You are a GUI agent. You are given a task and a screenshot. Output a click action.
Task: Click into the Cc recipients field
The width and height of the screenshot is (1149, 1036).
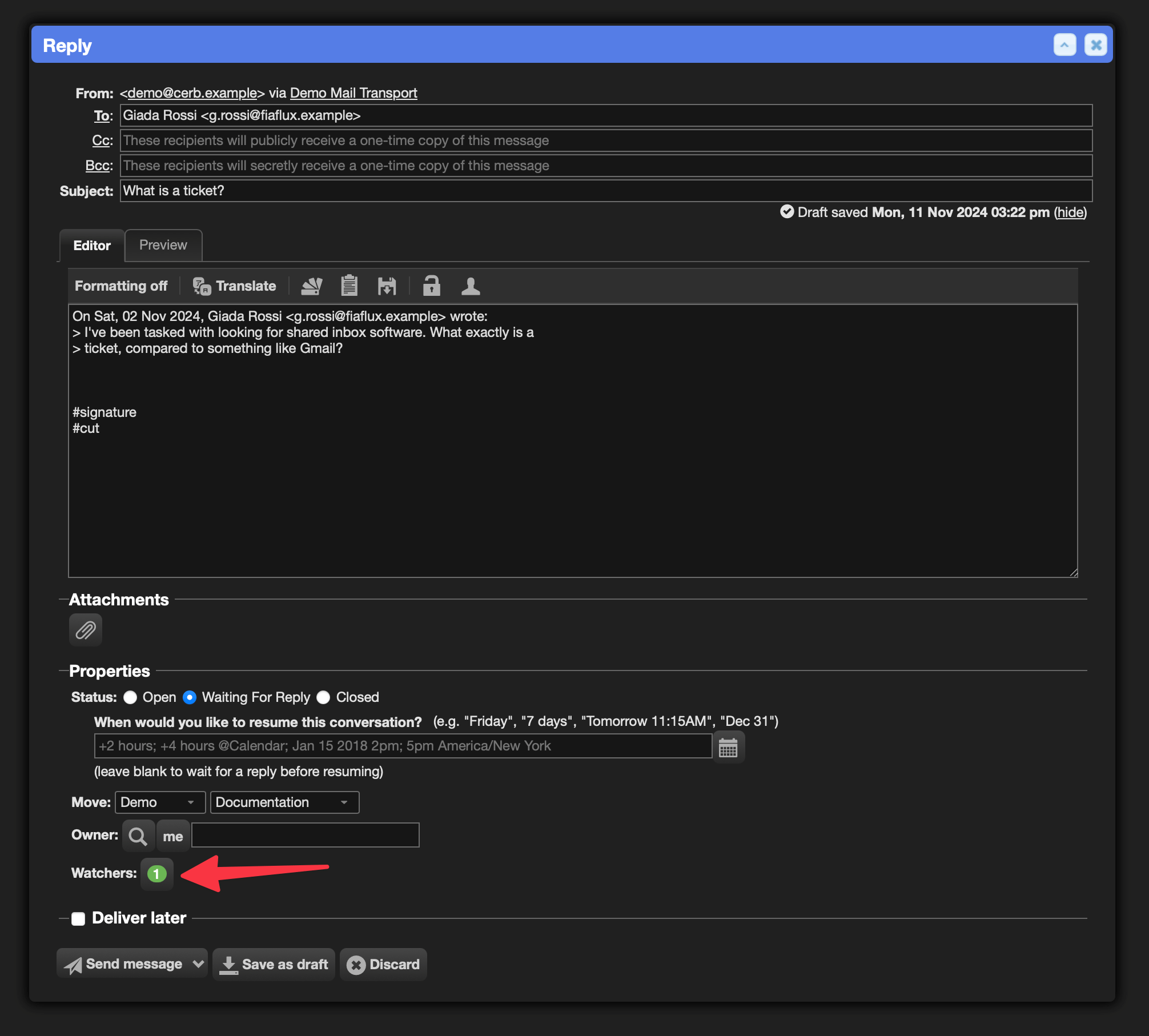[x=606, y=140]
